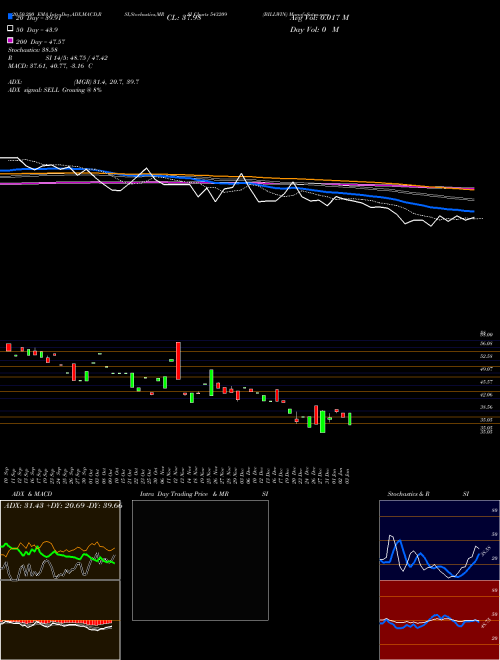Click the 'ADX & MACD' panel title
The height and width of the screenshot is (660, 500).
32,494
